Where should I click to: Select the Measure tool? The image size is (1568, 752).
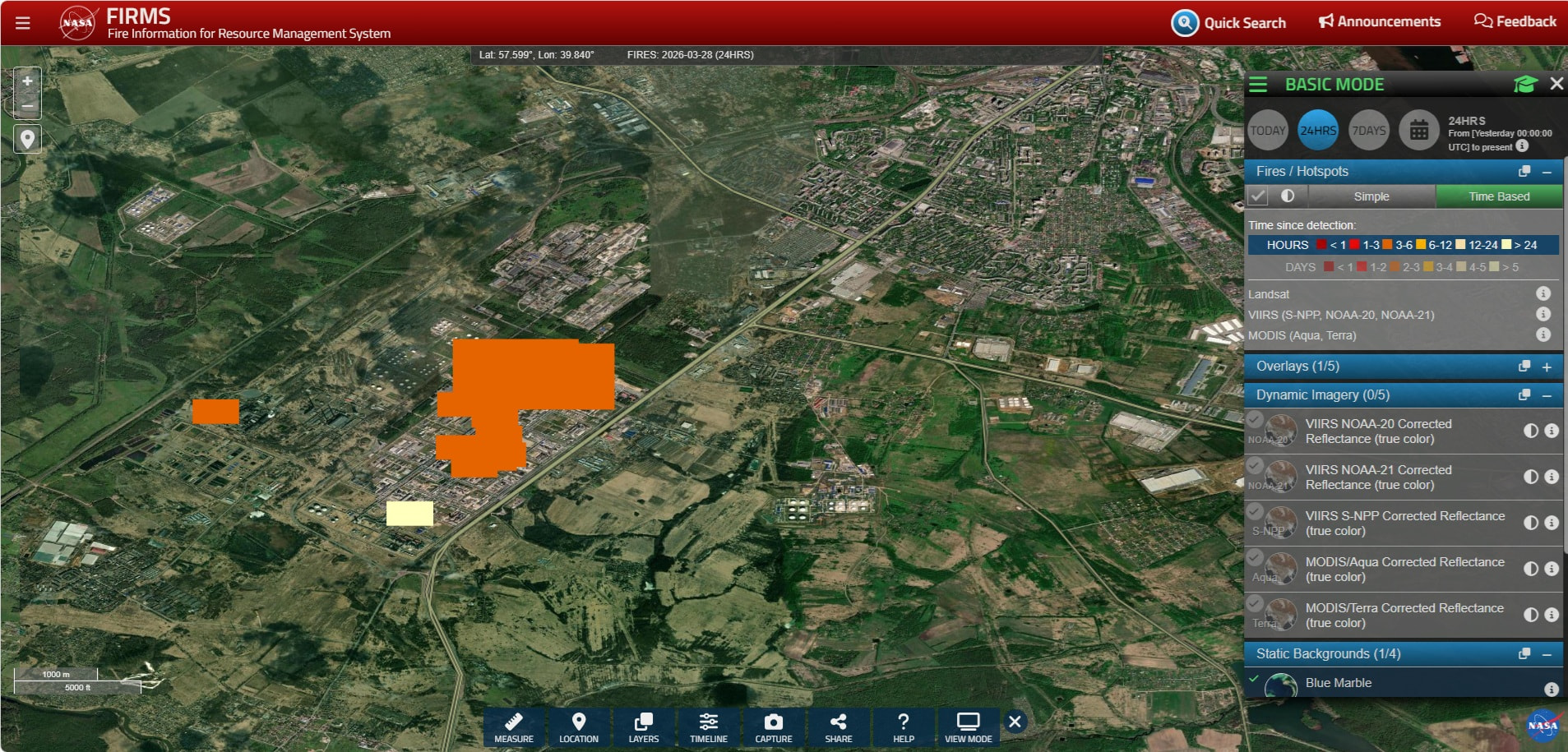coord(514,727)
